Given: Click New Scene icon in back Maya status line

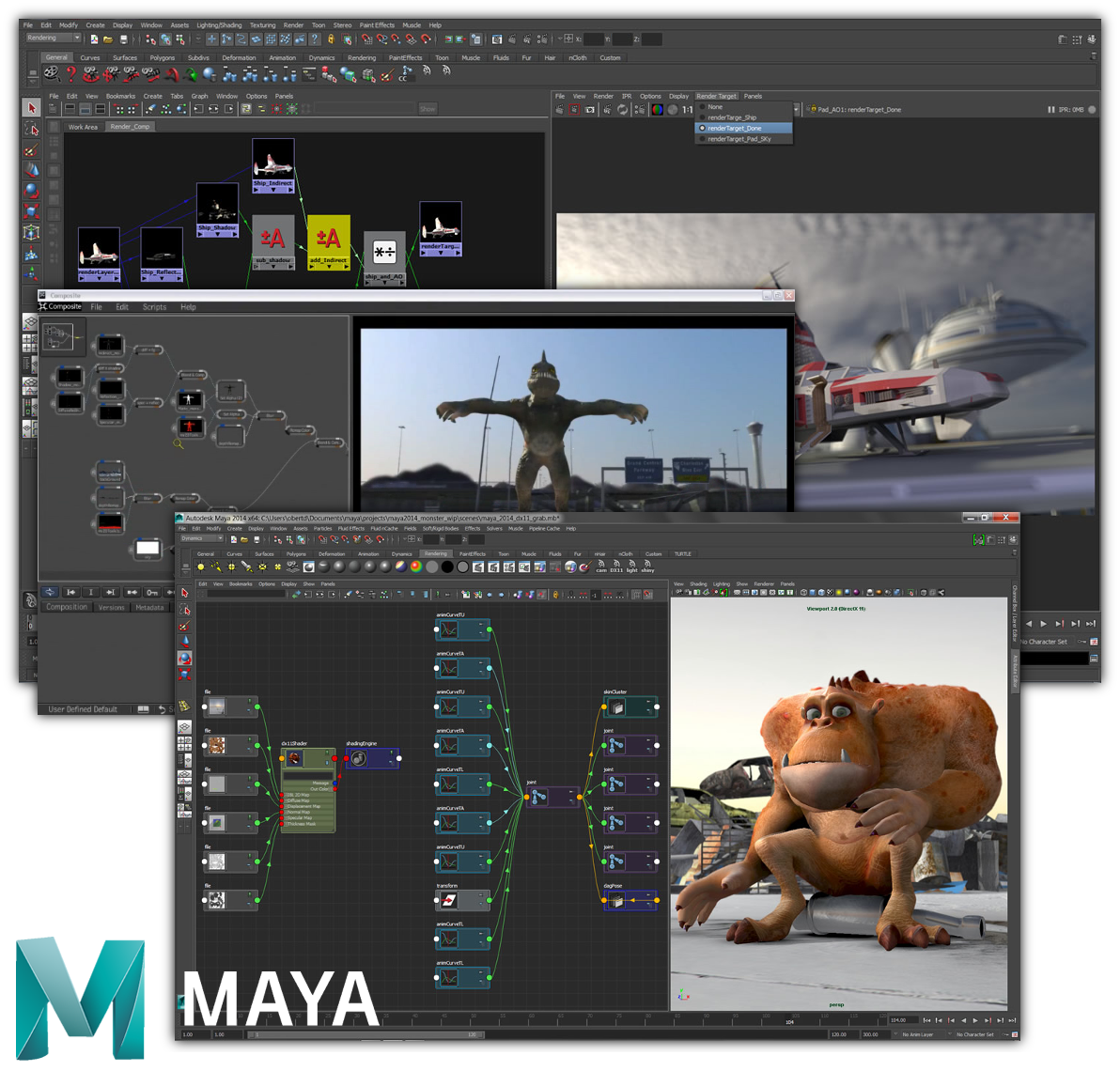Looking at the screenshot, I should click(x=94, y=40).
